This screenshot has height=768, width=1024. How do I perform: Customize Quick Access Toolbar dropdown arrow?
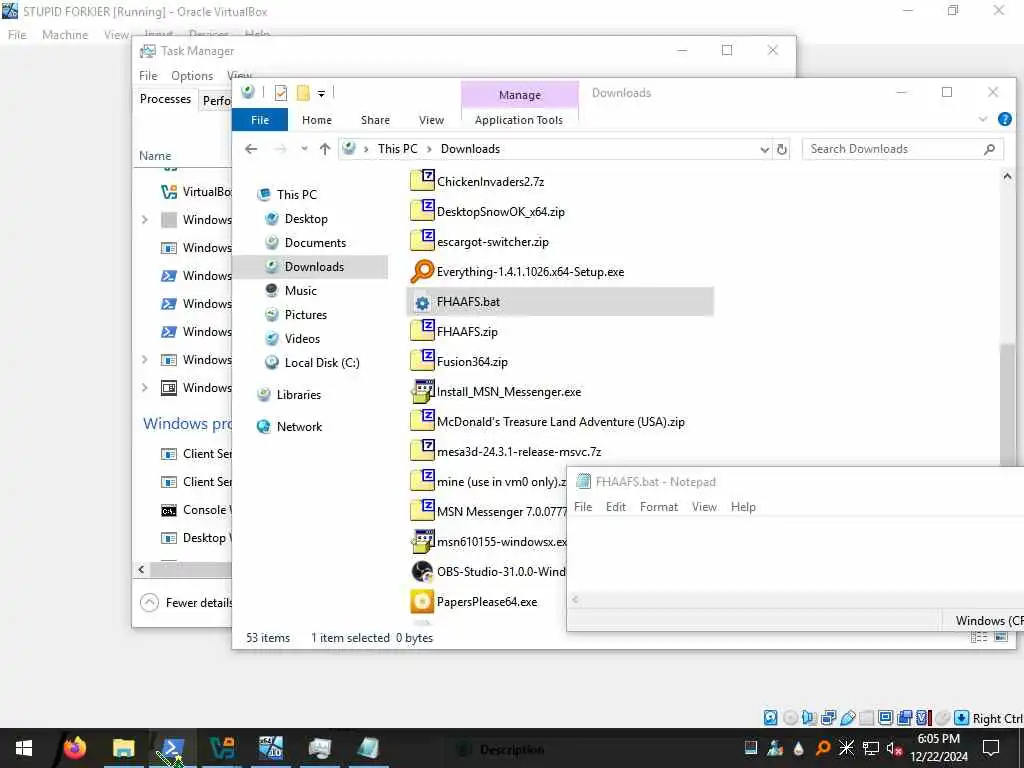(321, 94)
